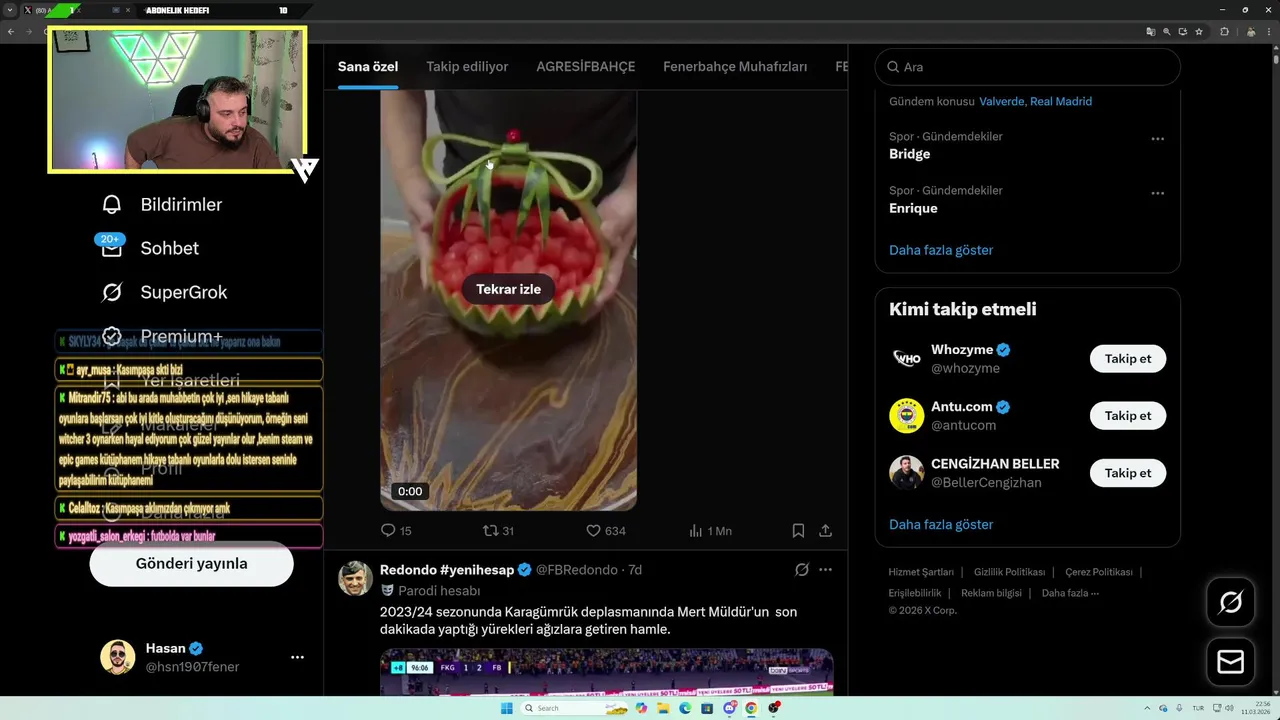Share the watermelon video post
The image size is (1280, 720).
tap(825, 531)
